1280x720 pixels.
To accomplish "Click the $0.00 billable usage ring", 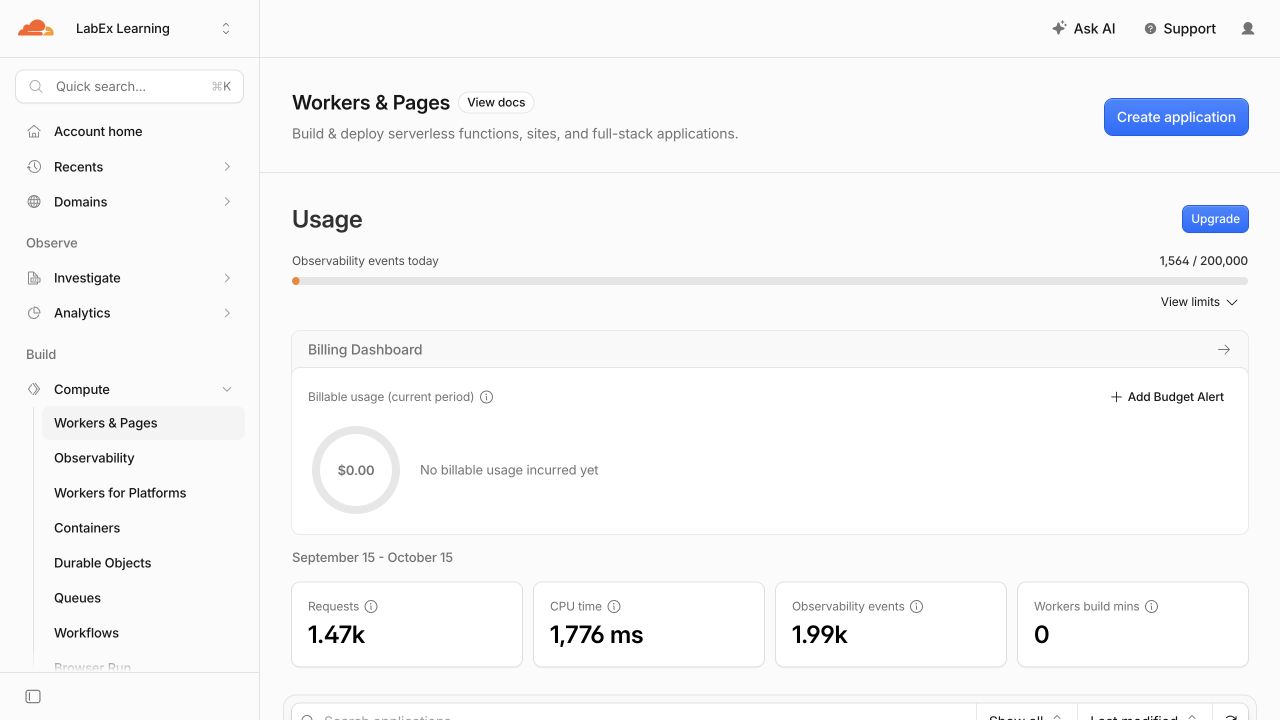I will 356,470.
